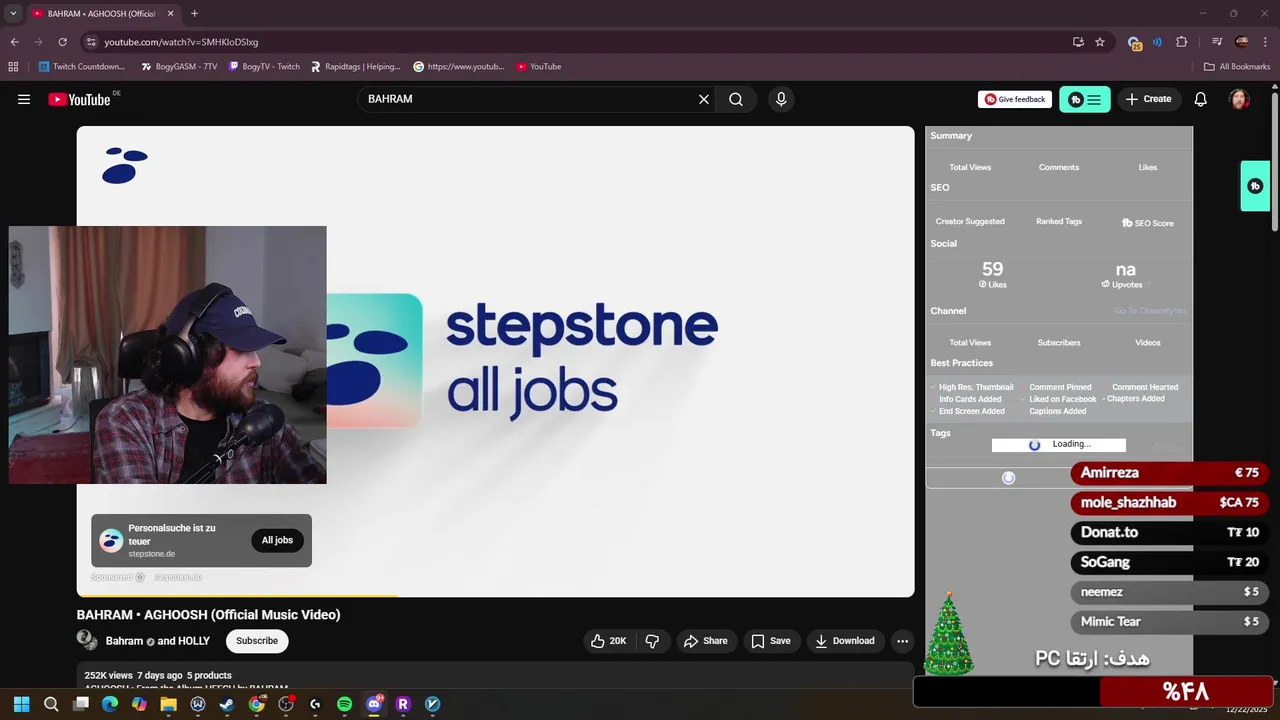Open media controls icon in Chrome toolbar
This screenshot has width=1280, height=720.
click(1217, 42)
